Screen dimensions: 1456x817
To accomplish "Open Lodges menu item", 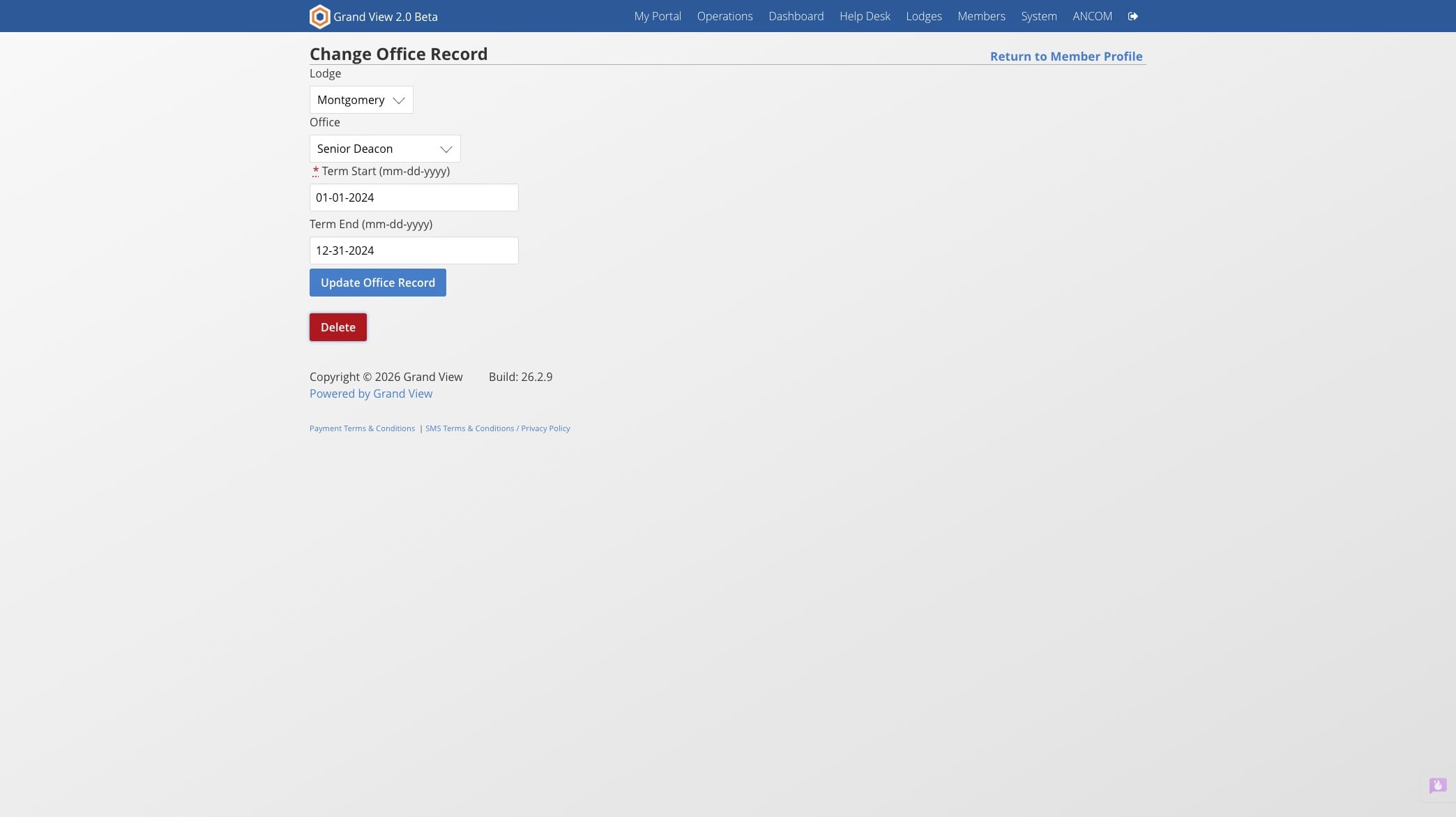I will tap(923, 16).
